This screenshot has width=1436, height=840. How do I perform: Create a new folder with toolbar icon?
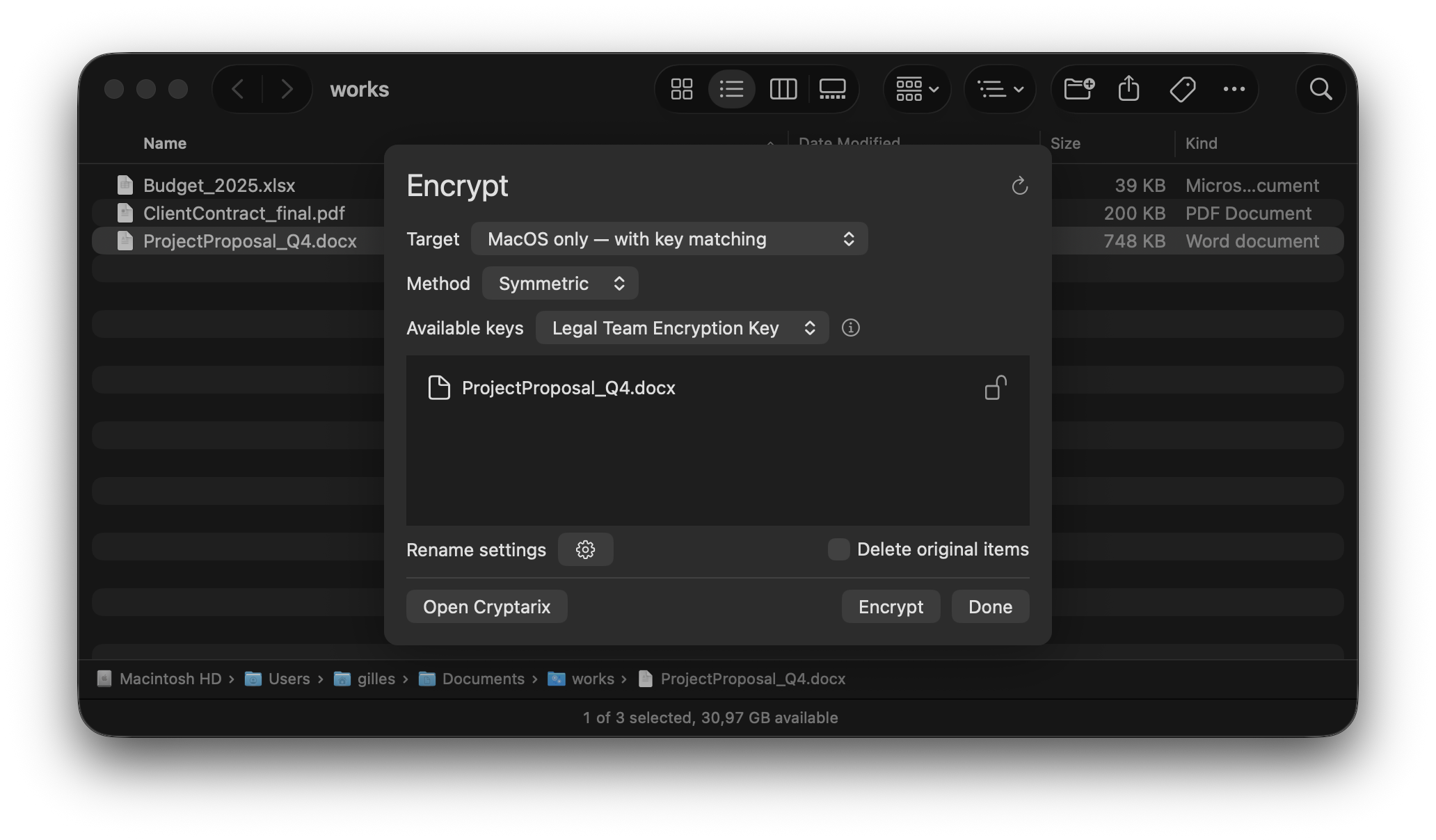coord(1079,89)
